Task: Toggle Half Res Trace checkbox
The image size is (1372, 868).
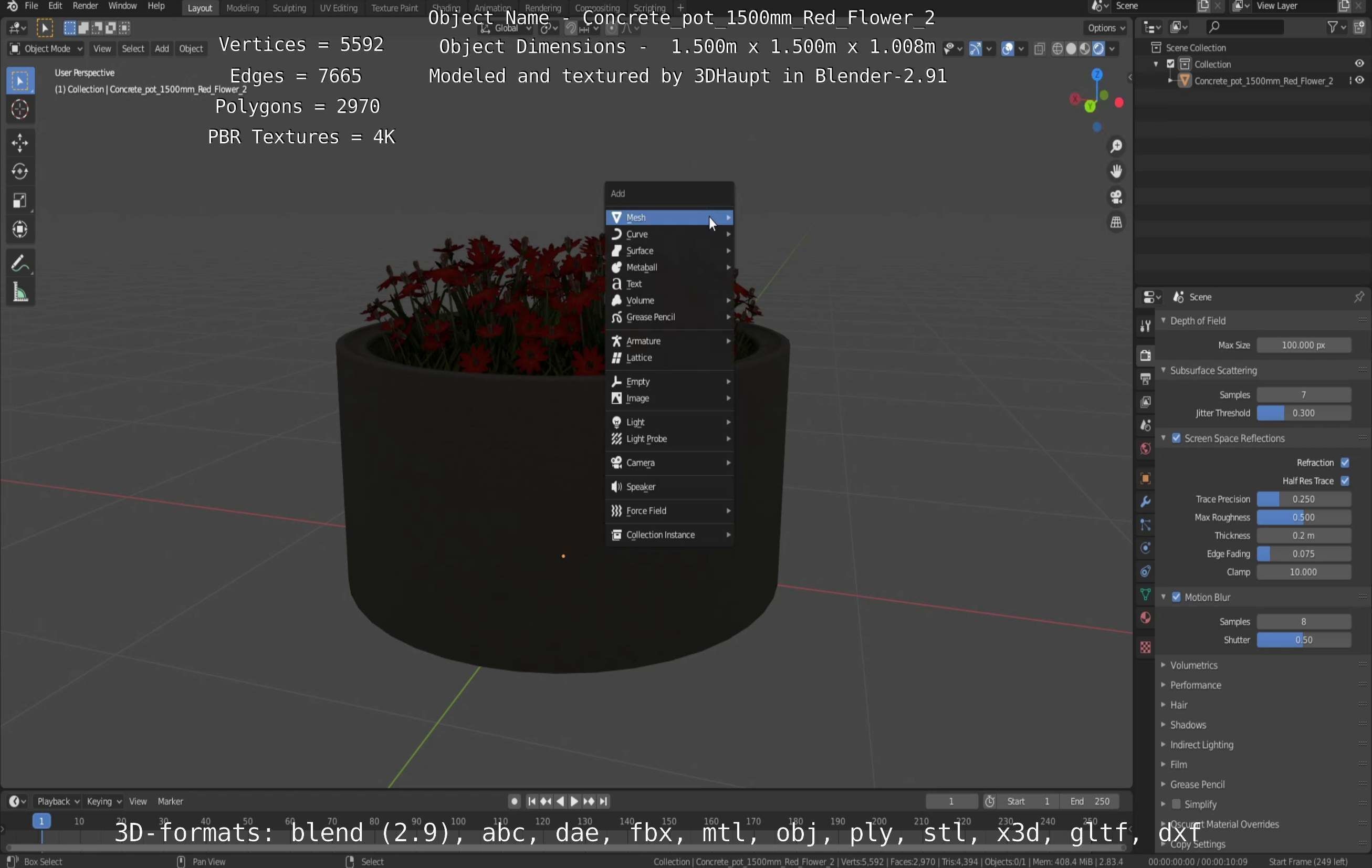Action: coord(1345,481)
